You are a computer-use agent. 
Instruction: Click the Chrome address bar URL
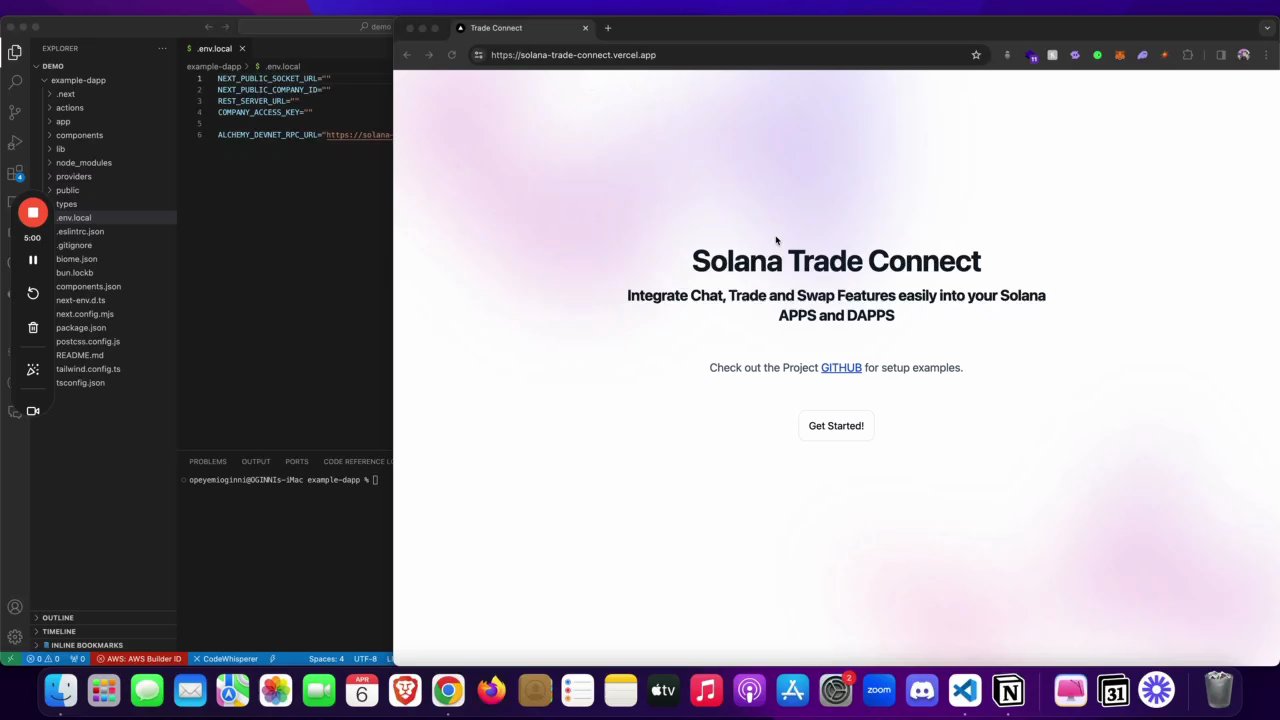(x=573, y=55)
